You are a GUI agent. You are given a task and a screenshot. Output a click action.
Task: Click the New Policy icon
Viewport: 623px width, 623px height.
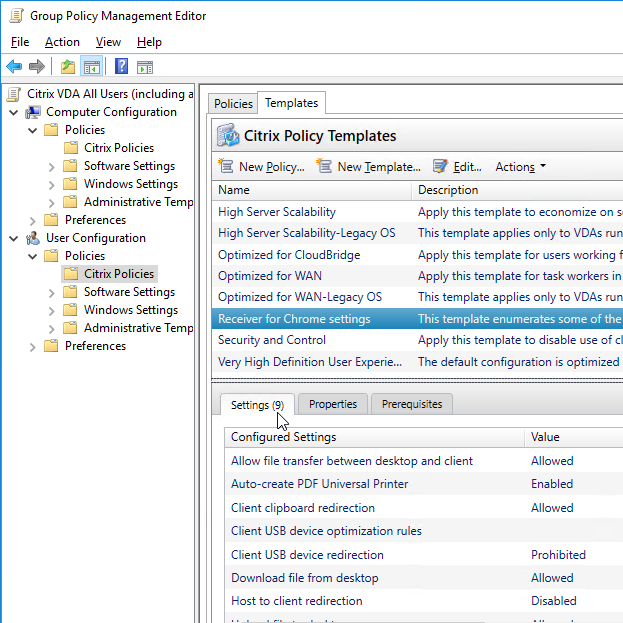point(226,166)
